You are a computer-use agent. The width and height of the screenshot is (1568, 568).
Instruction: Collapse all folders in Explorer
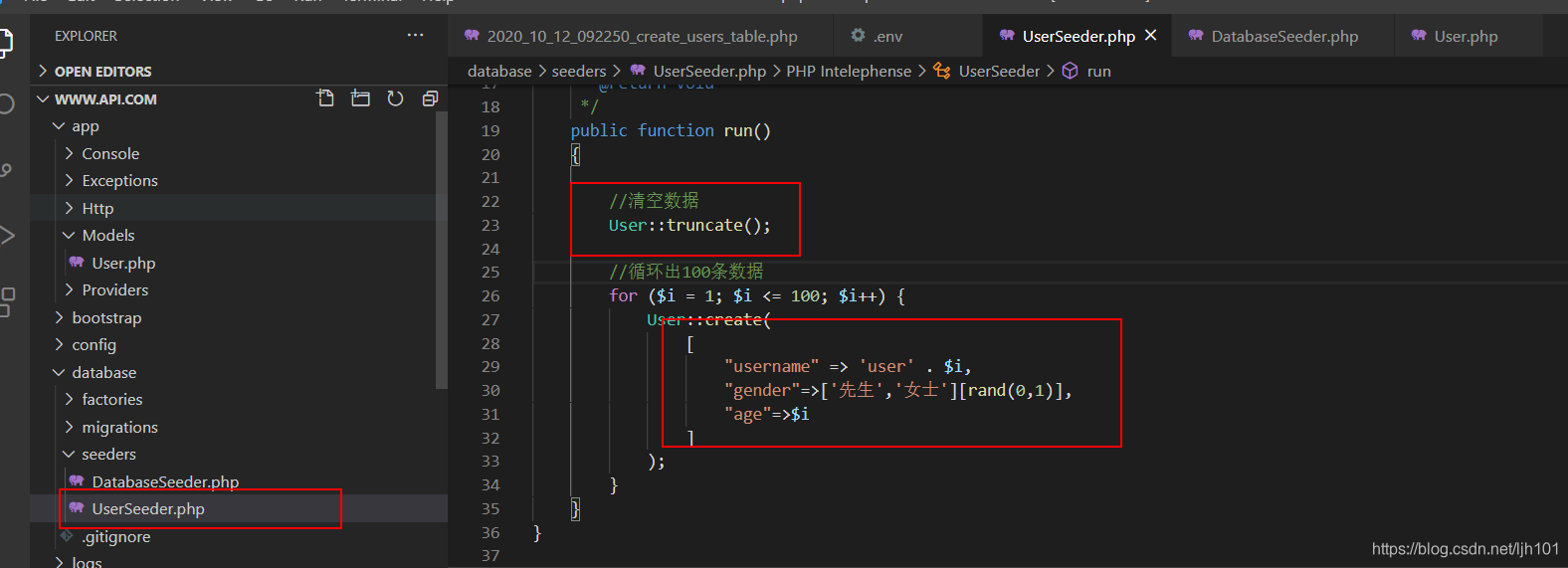pyautogui.click(x=430, y=98)
